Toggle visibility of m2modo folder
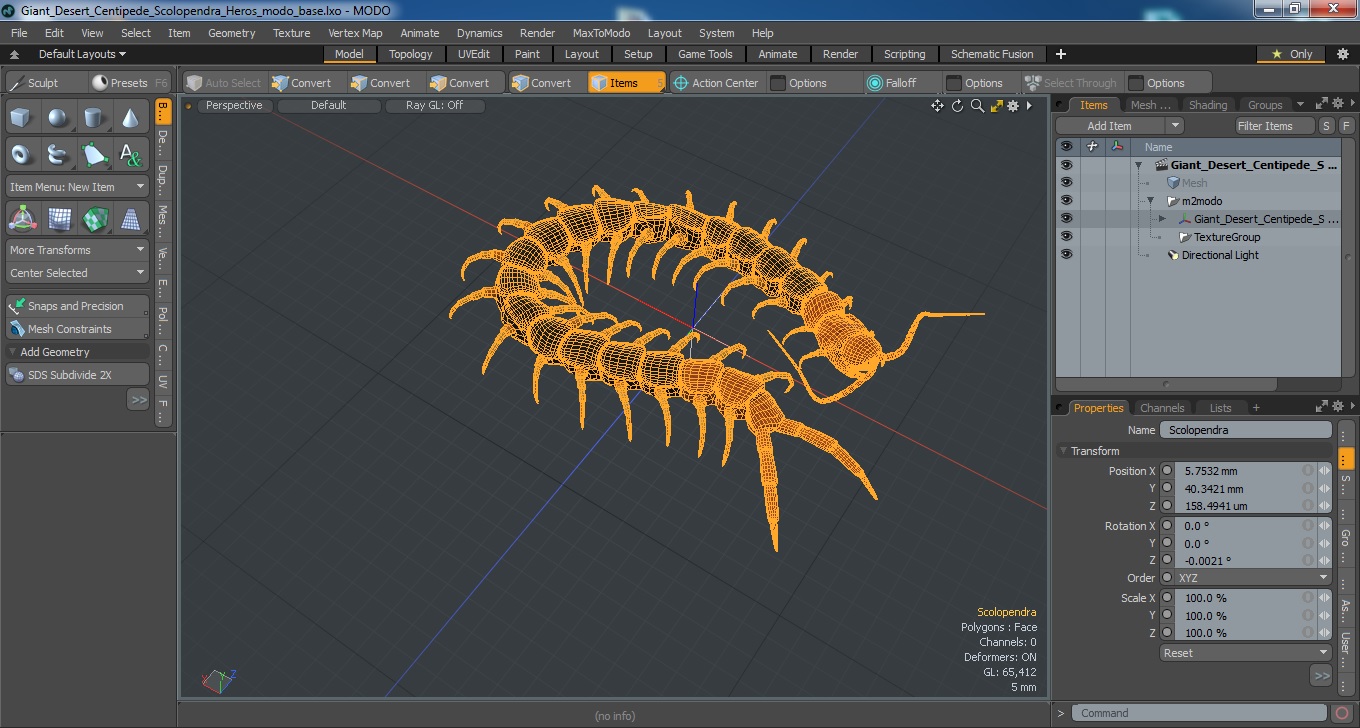1360x728 pixels. click(1066, 201)
